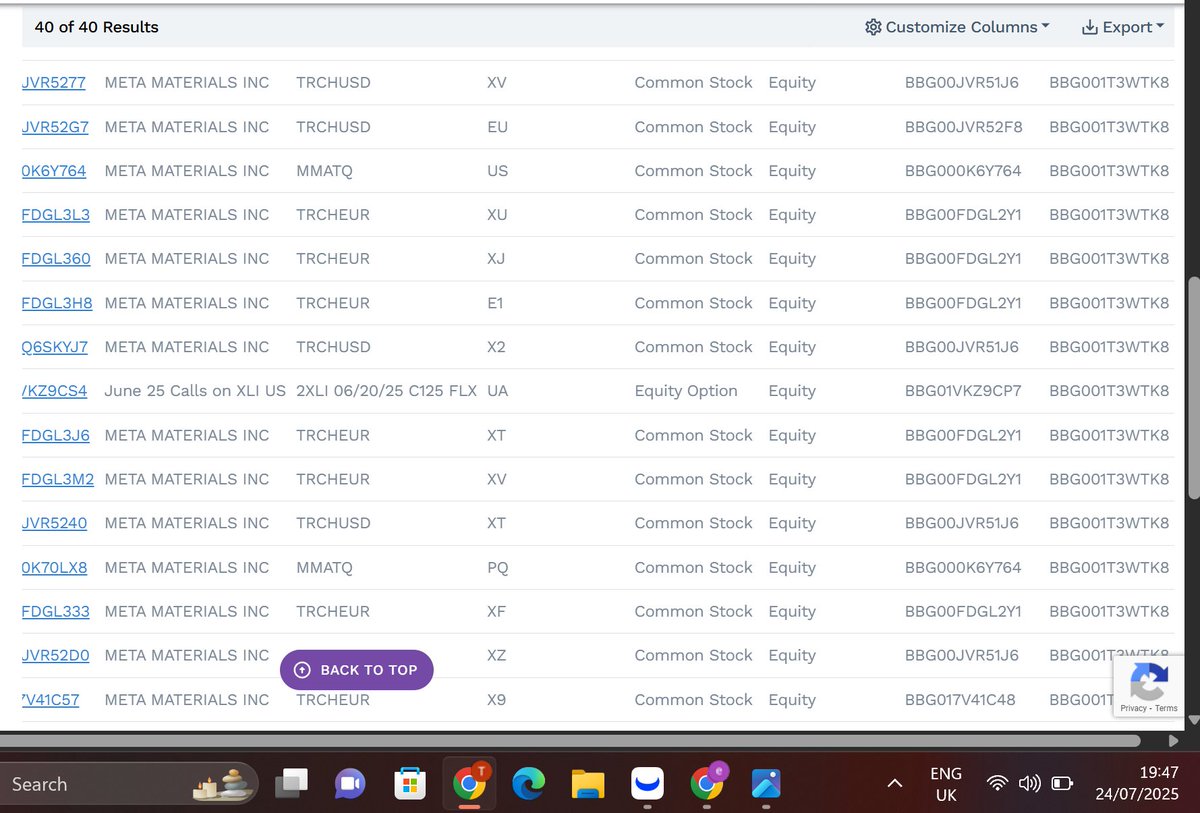Open the JVR5240 identifier link
The width and height of the screenshot is (1200, 813).
[x=54, y=523]
